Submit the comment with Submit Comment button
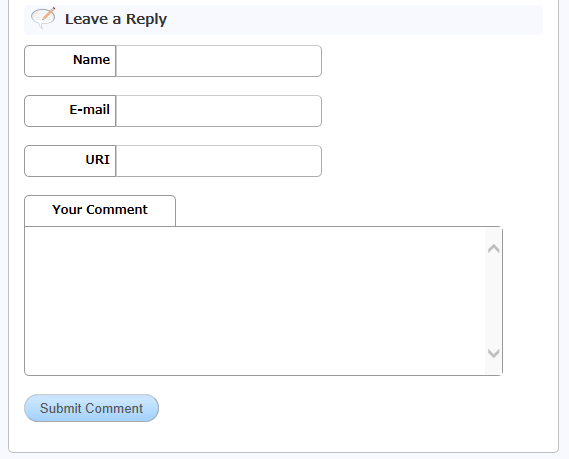Screen dimensions: 569x459 (91, 408)
